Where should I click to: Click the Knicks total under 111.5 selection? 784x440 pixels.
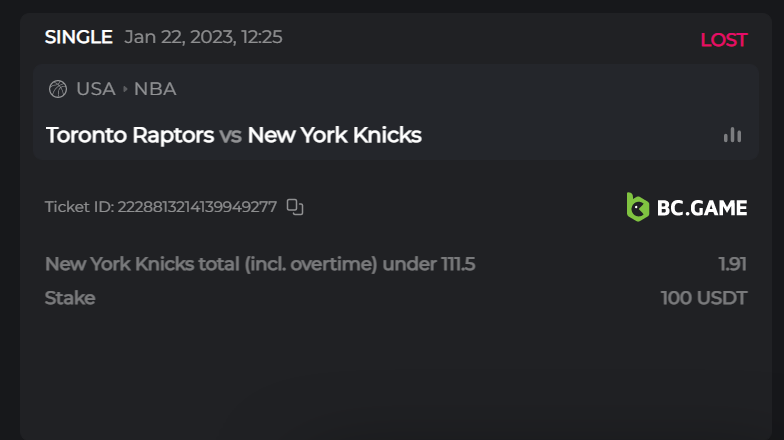(x=260, y=265)
